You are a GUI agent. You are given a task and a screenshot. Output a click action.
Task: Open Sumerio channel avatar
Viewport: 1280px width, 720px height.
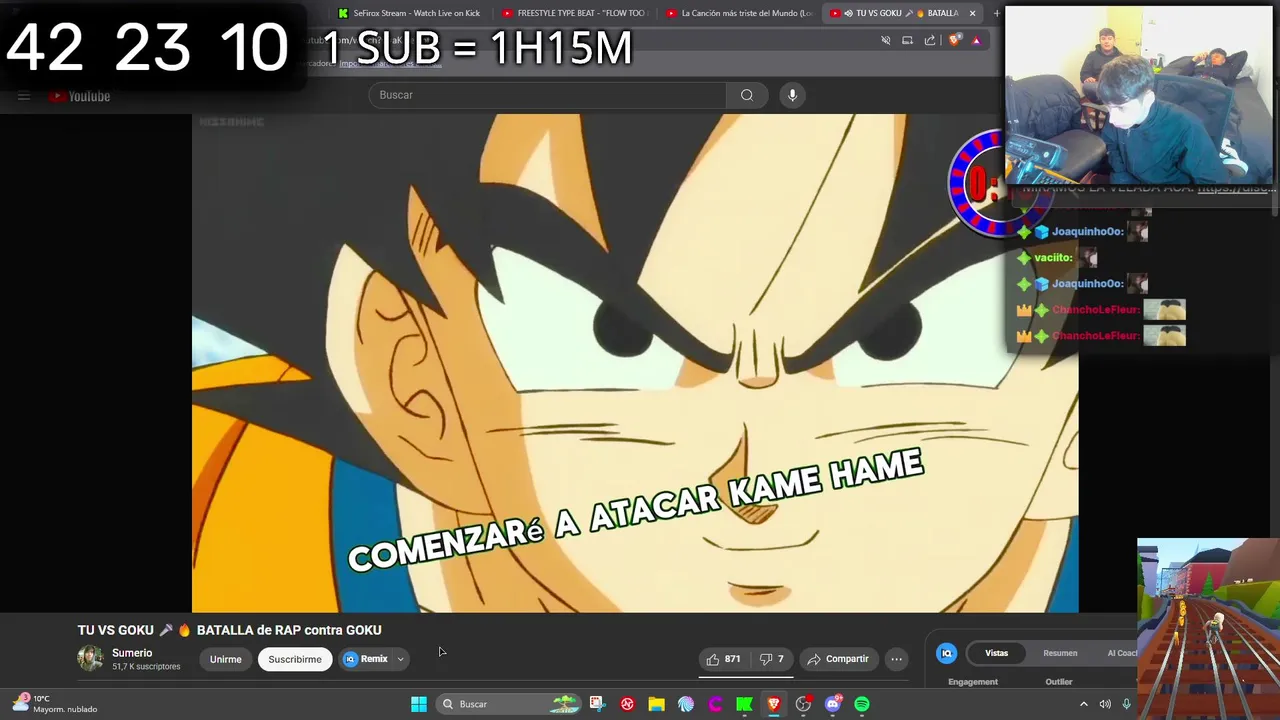point(91,658)
